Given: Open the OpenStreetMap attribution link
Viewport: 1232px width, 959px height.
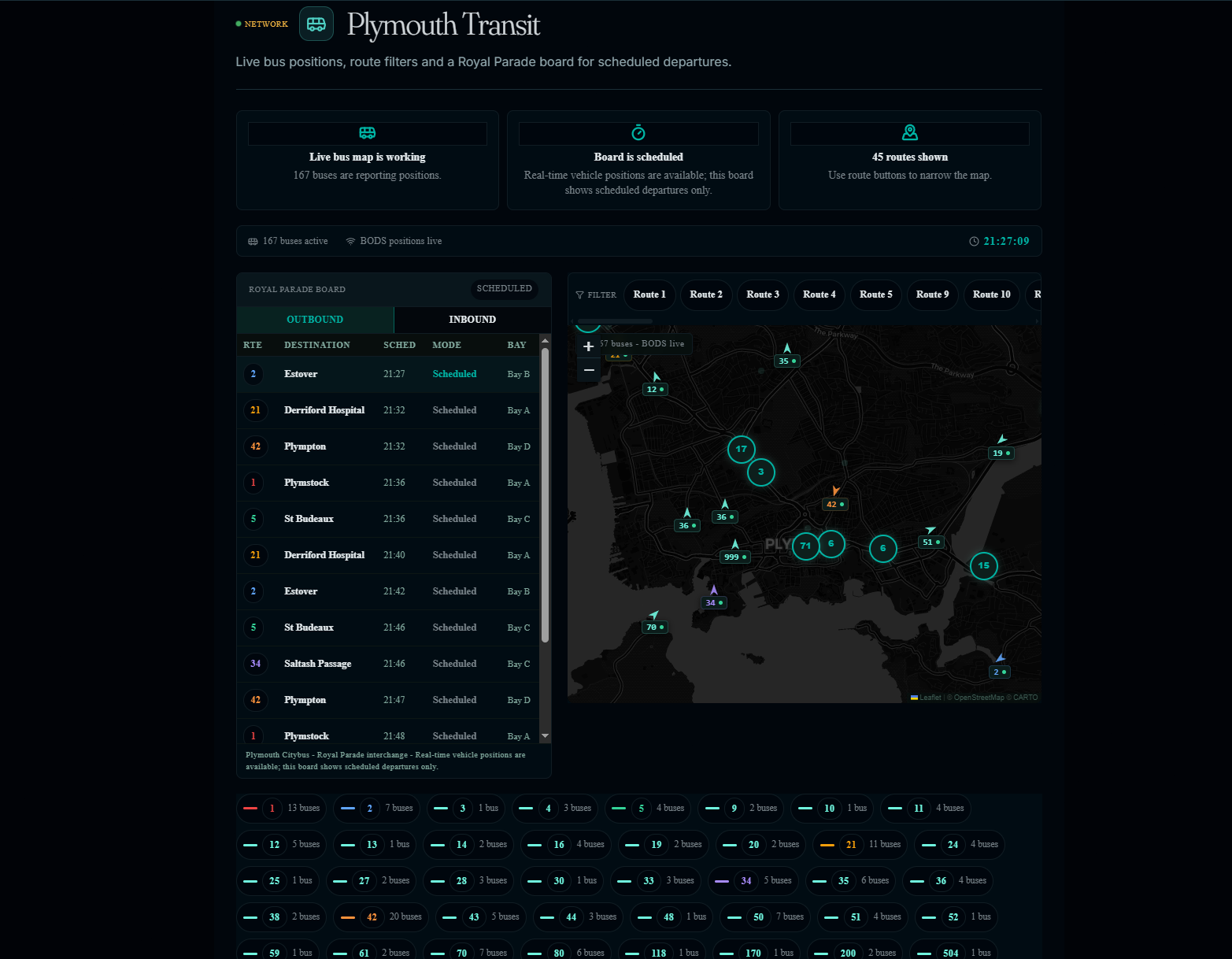Looking at the screenshot, I should click(x=979, y=698).
